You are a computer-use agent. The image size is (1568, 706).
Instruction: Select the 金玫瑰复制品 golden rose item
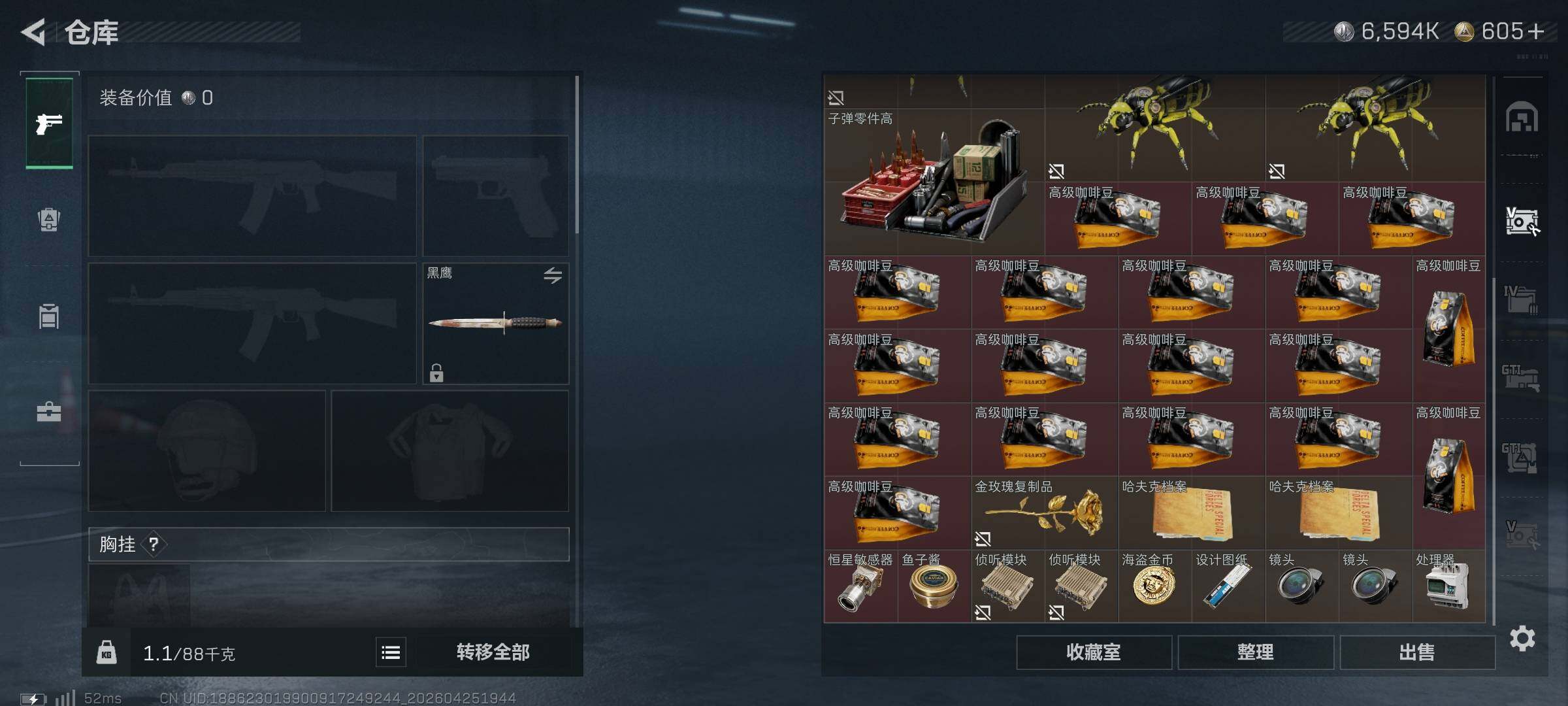(x=1045, y=513)
